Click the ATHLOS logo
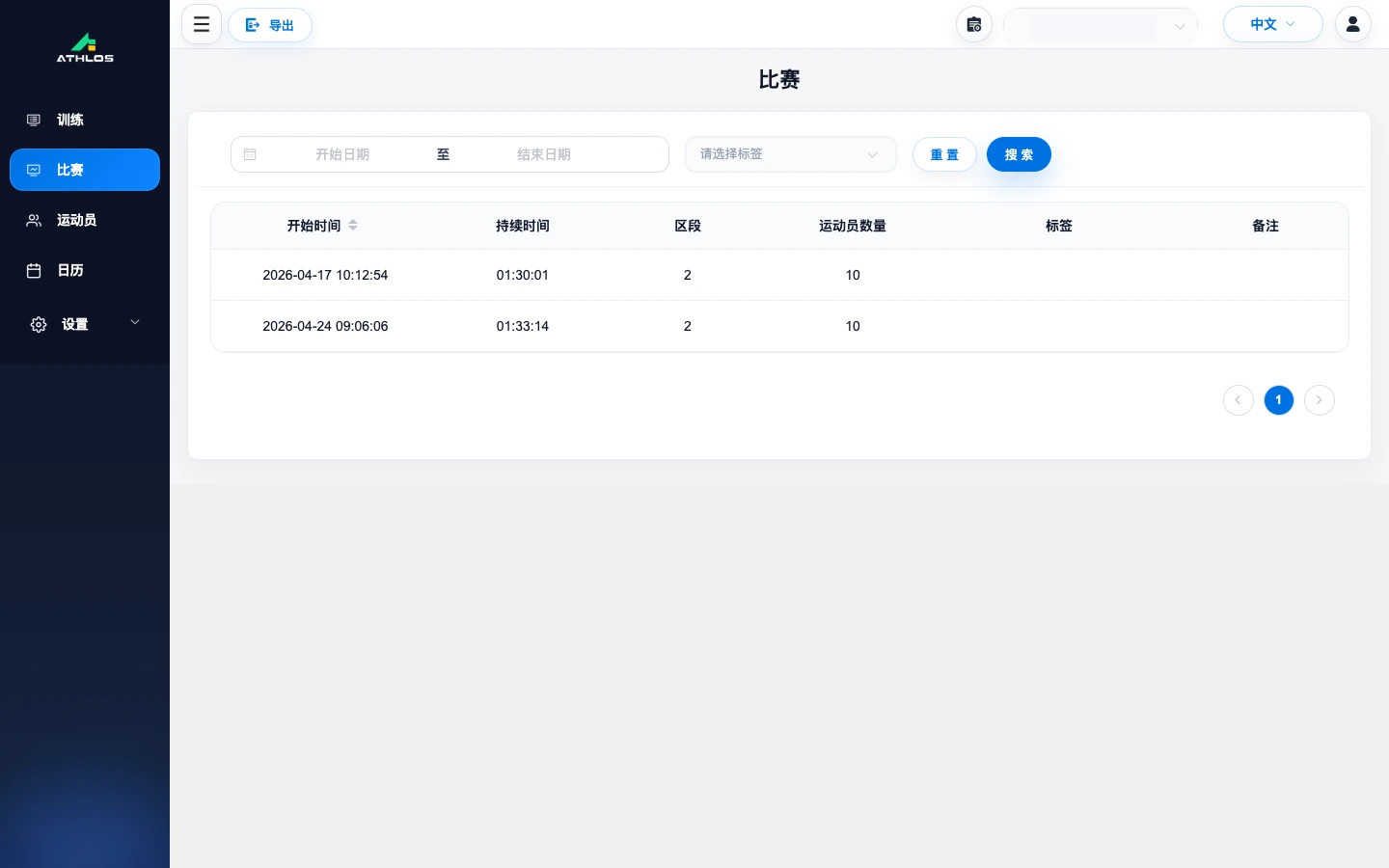The width and height of the screenshot is (1389, 868). [x=85, y=48]
